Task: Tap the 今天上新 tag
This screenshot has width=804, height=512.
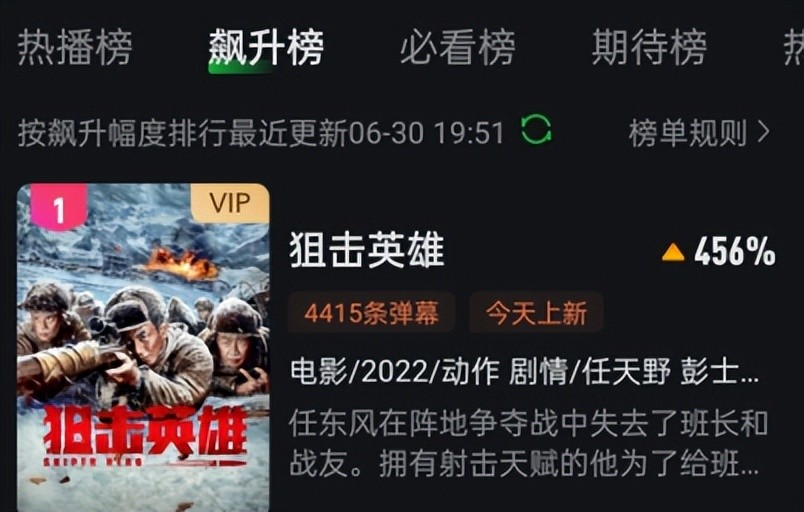Action: 536,313
